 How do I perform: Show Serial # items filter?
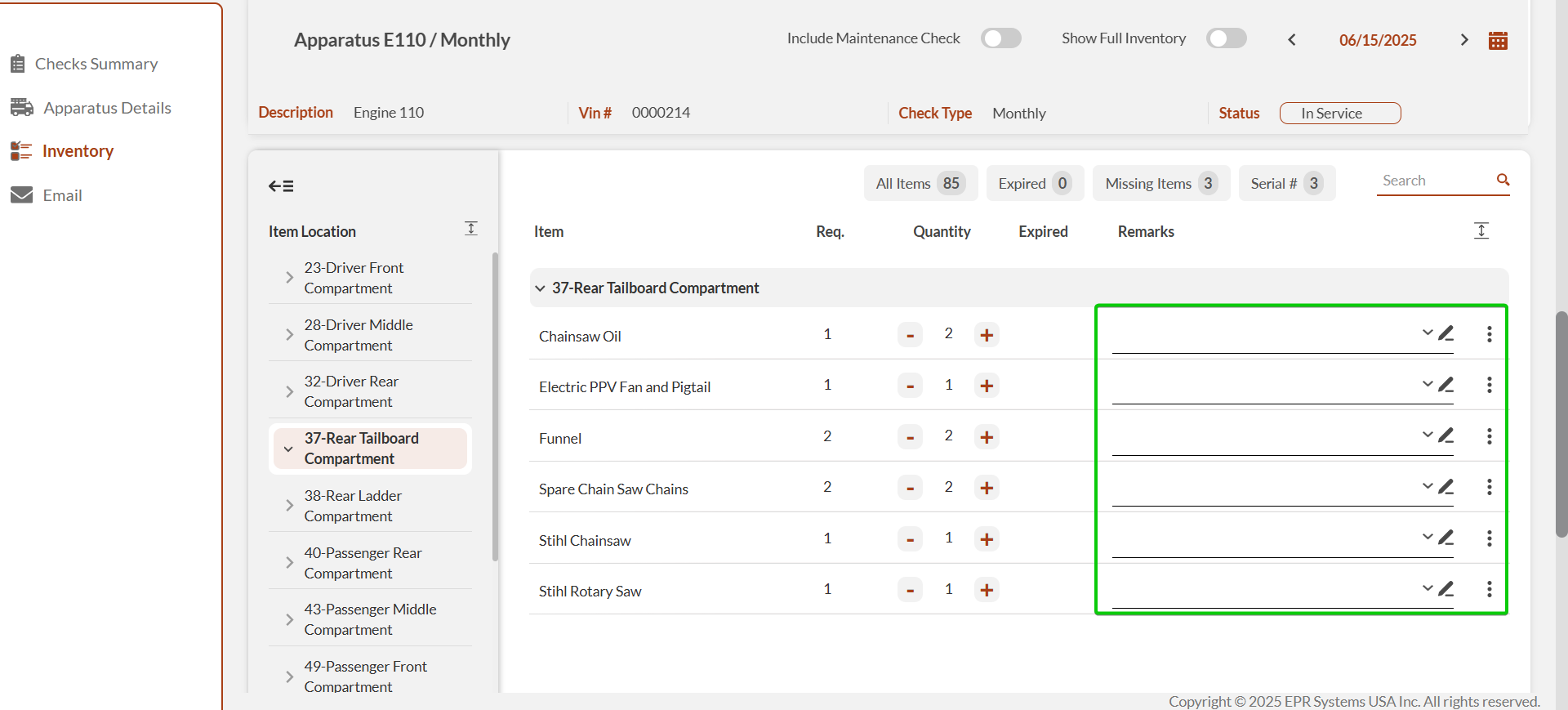[1286, 184]
